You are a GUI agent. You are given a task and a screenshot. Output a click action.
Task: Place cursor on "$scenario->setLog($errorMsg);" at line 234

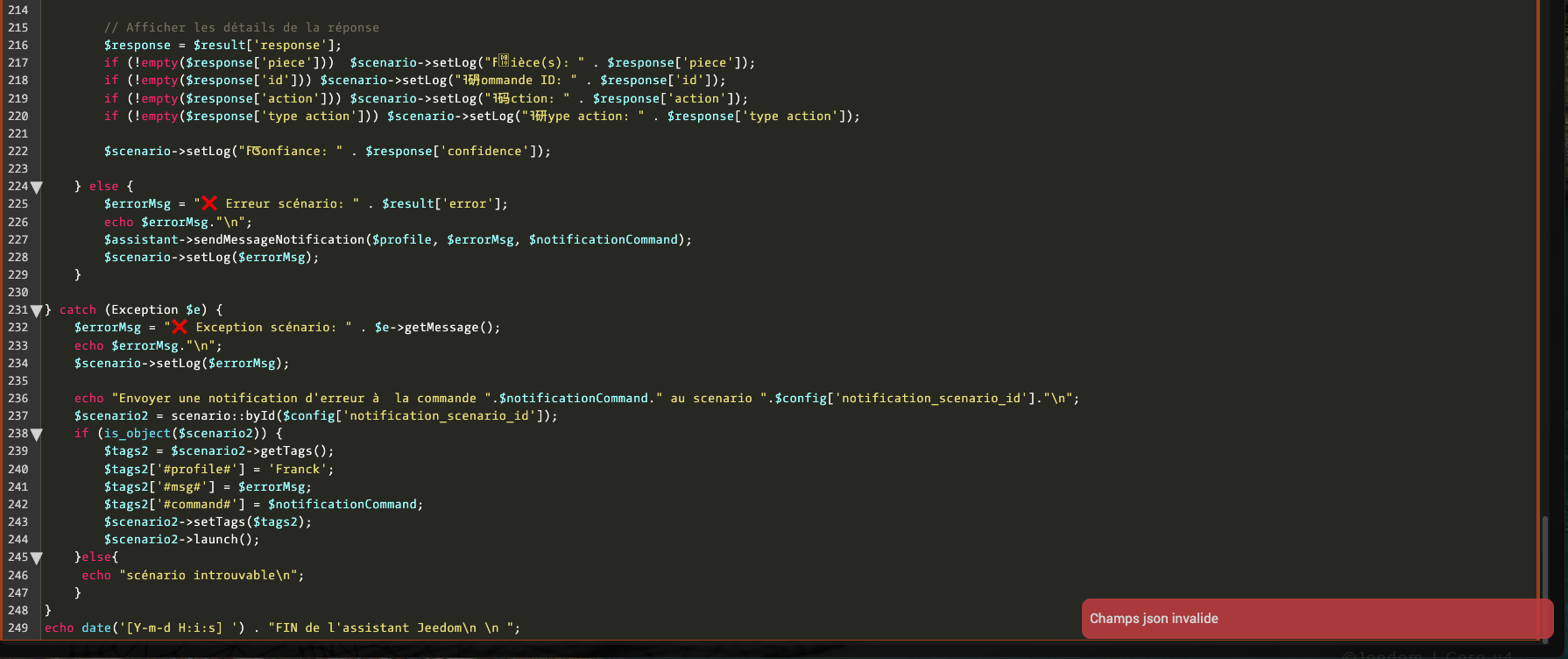coord(182,363)
